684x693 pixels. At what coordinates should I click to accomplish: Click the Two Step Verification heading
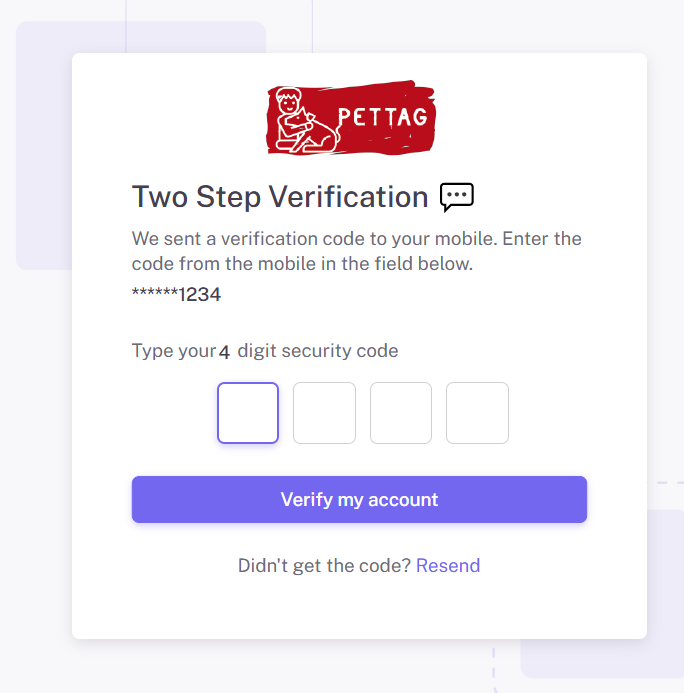[x=280, y=197]
